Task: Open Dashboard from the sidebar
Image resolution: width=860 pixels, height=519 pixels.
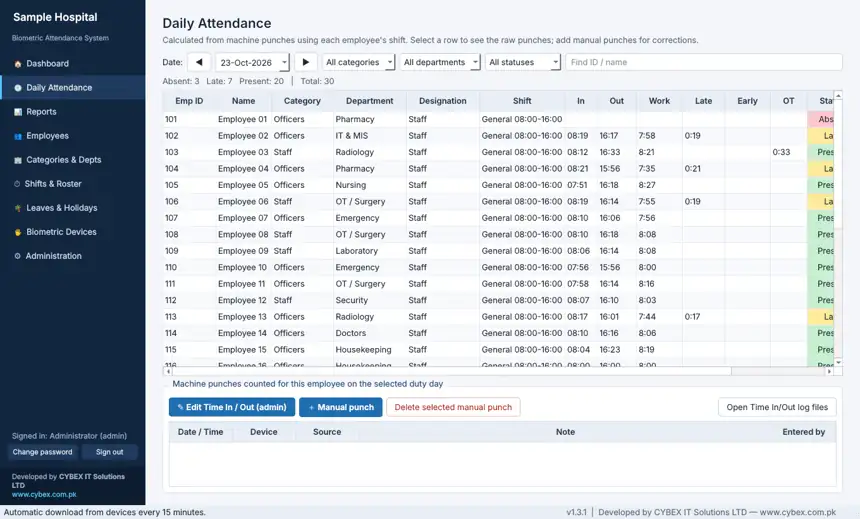Action: (72, 64)
